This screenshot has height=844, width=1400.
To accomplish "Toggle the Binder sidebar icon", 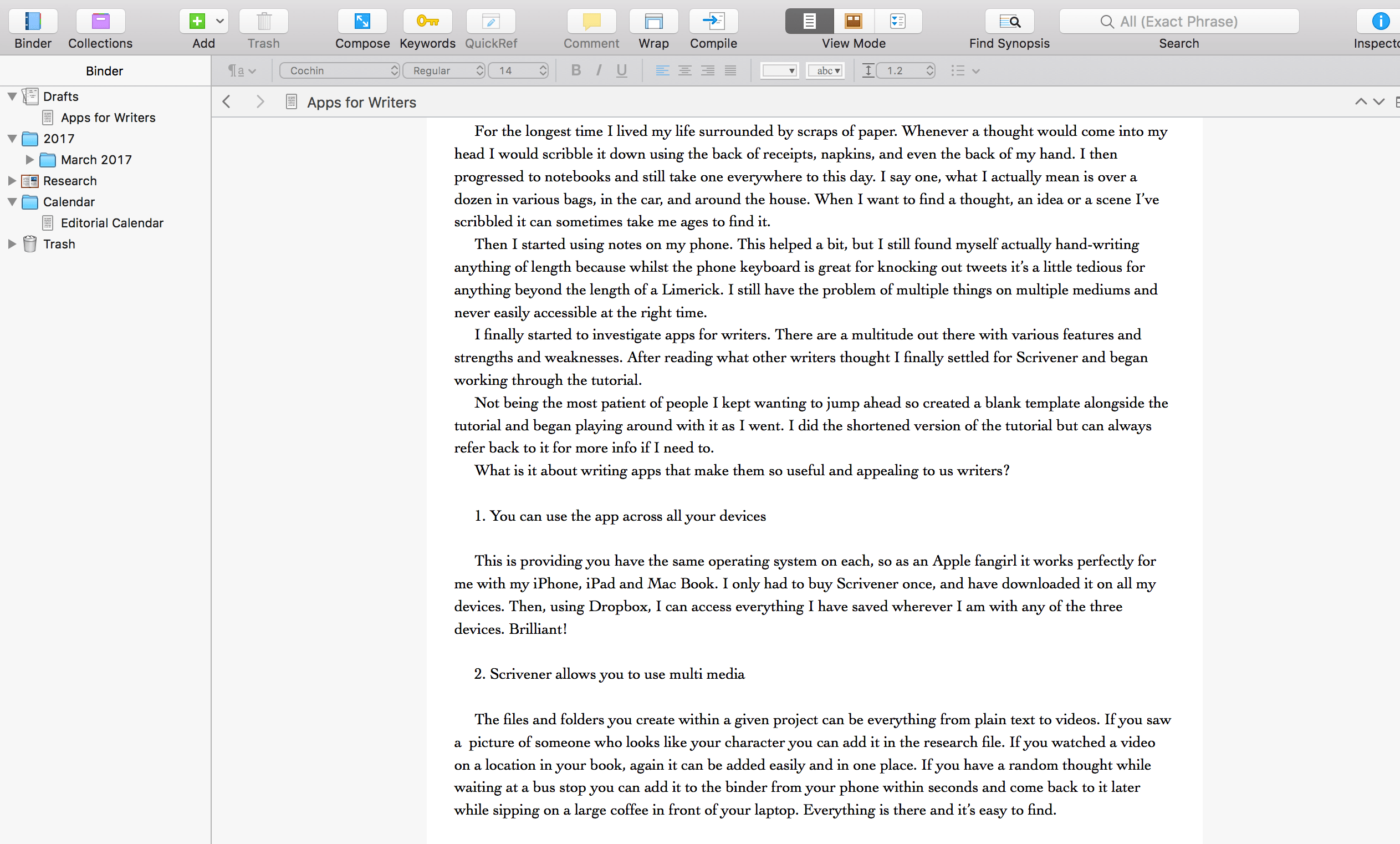I will (33, 22).
